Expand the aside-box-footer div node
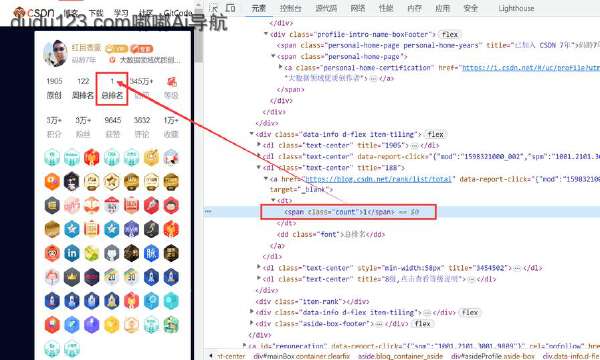 tap(251, 323)
